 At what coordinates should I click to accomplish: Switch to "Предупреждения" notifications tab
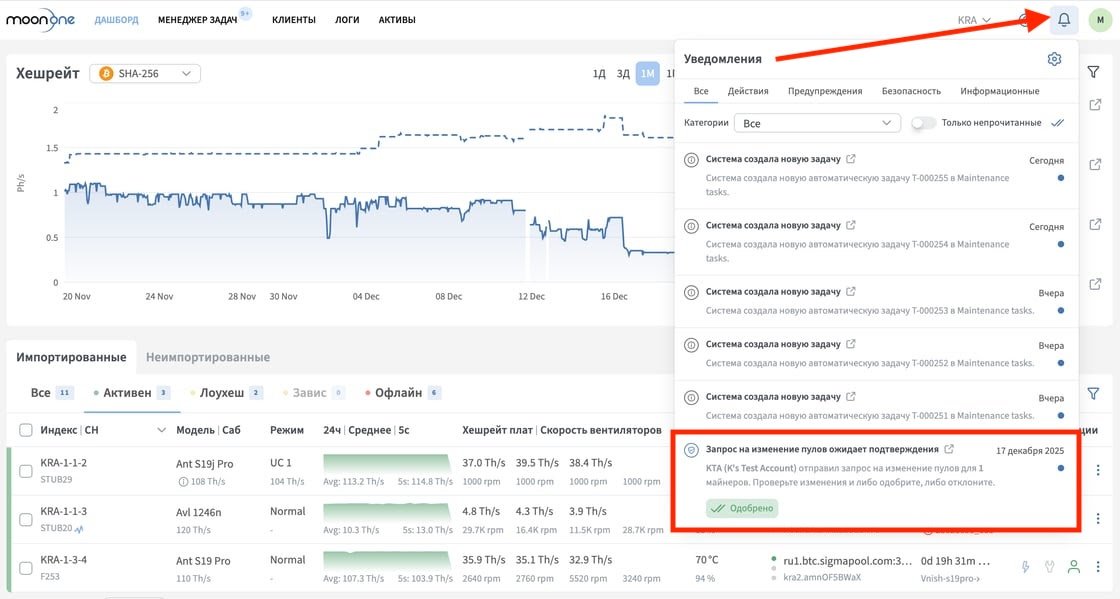tap(824, 91)
